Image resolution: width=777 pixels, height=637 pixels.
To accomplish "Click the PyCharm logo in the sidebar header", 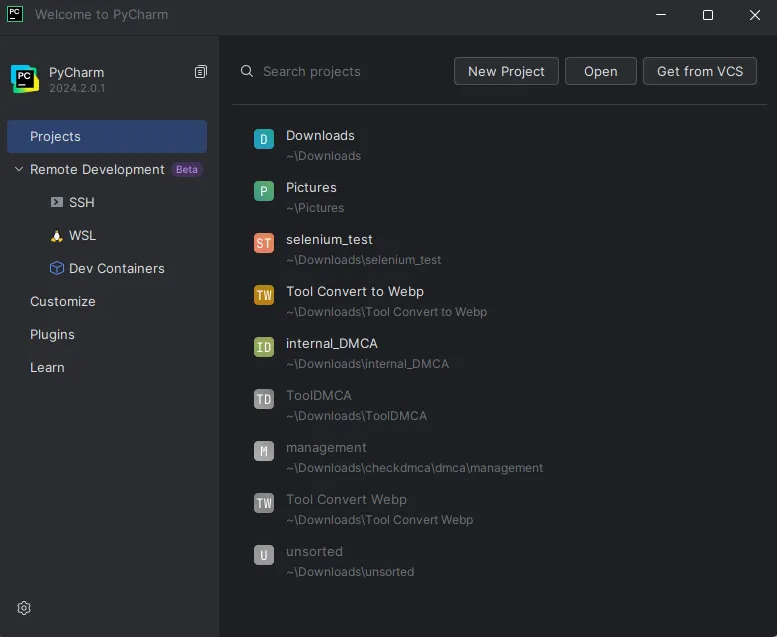I will coord(25,79).
